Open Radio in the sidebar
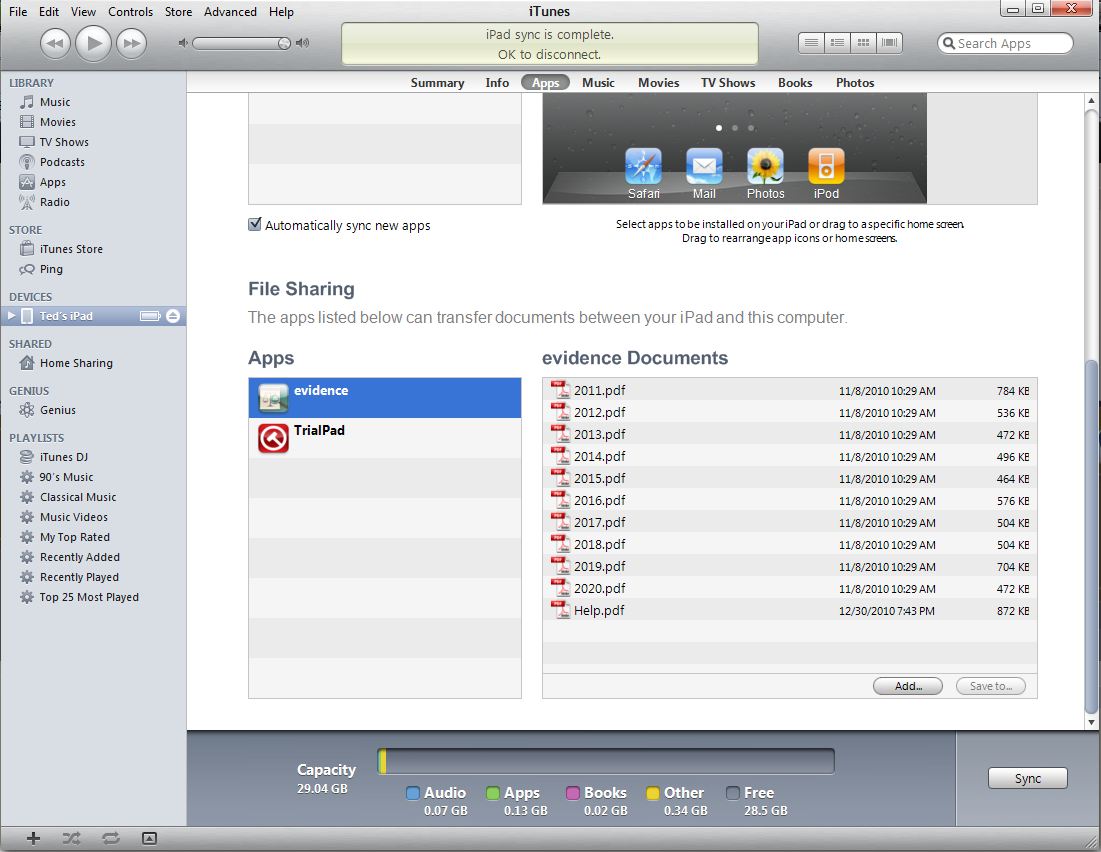1101x852 pixels. pyautogui.click(x=54, y=202)
